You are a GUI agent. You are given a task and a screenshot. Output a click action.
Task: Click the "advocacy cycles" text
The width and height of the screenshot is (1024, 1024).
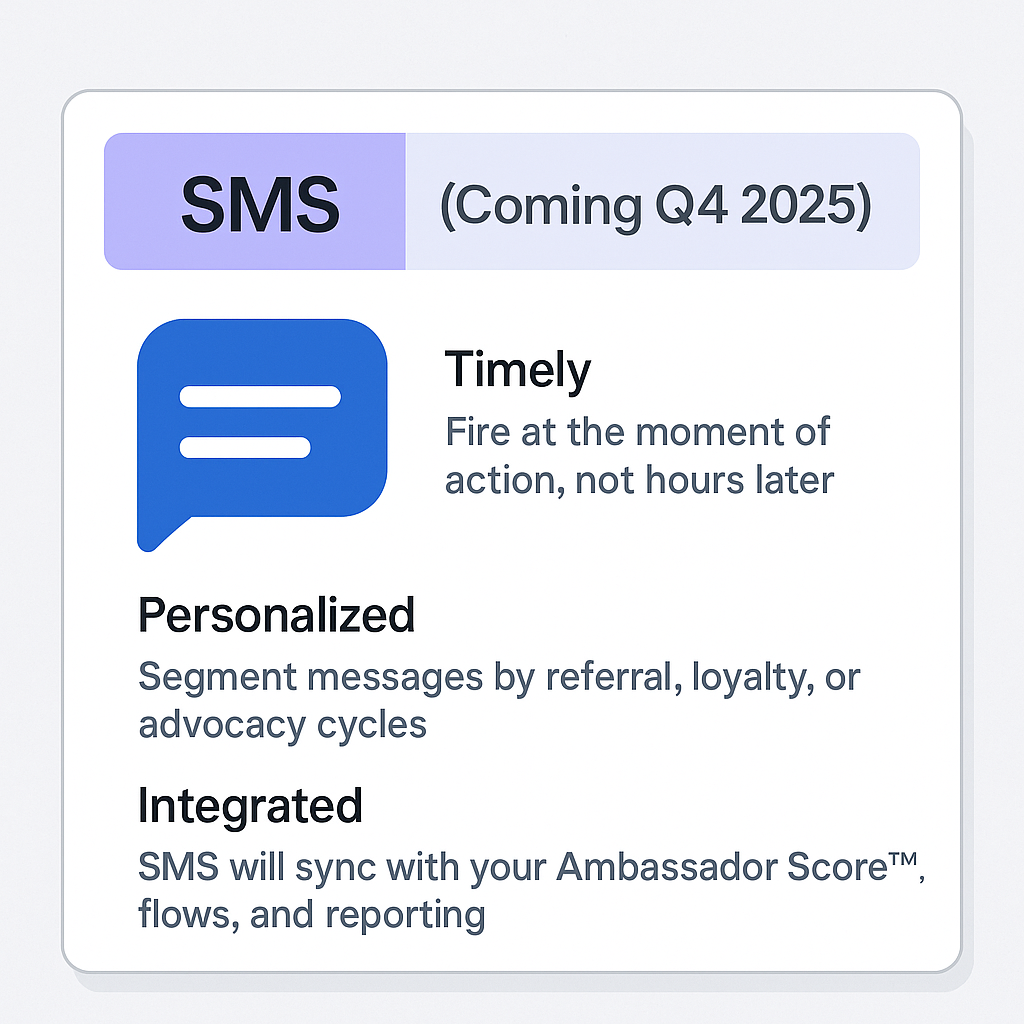click(x=283, y=724)
